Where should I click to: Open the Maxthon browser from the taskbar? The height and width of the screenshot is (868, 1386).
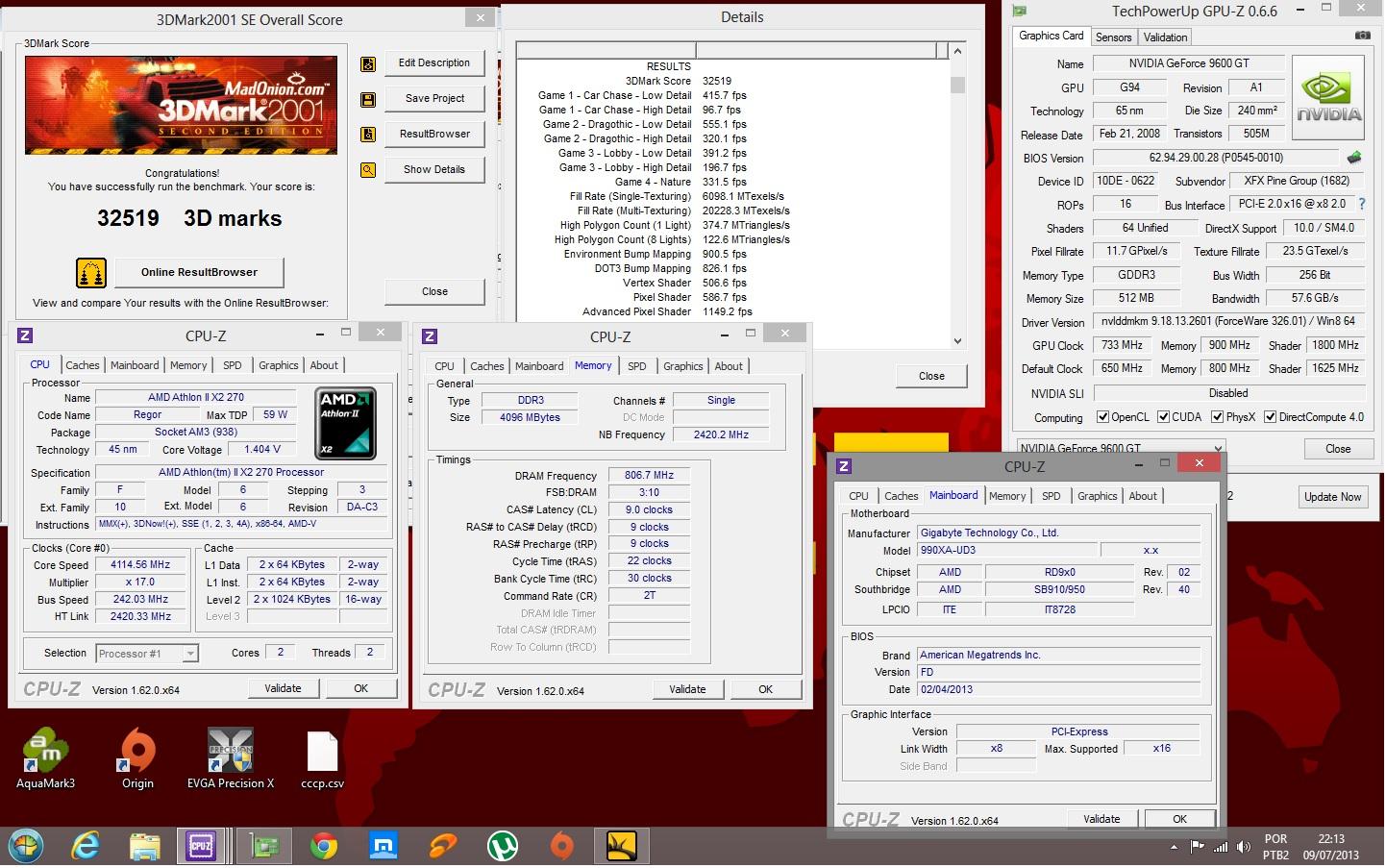[x=384, y=847]
